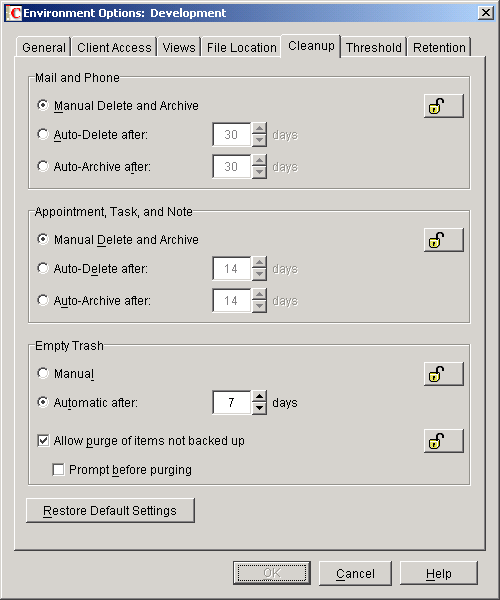Increase Mail and Phone Auto-Archive days
Image resolution: width=500 pixels, height=600 pixels.
click(259, 161)
